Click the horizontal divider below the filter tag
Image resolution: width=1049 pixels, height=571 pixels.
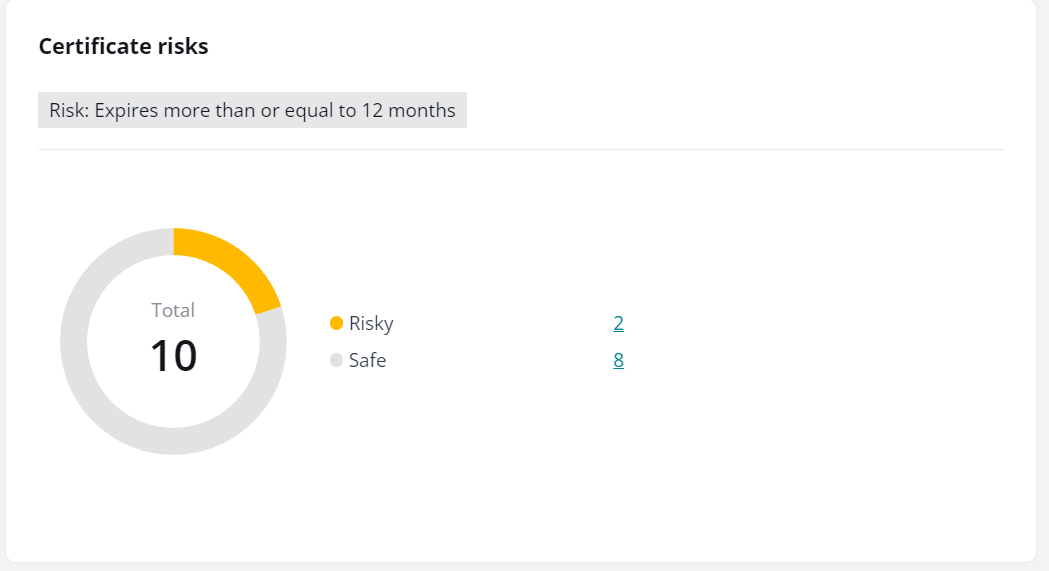click(520, 150)
